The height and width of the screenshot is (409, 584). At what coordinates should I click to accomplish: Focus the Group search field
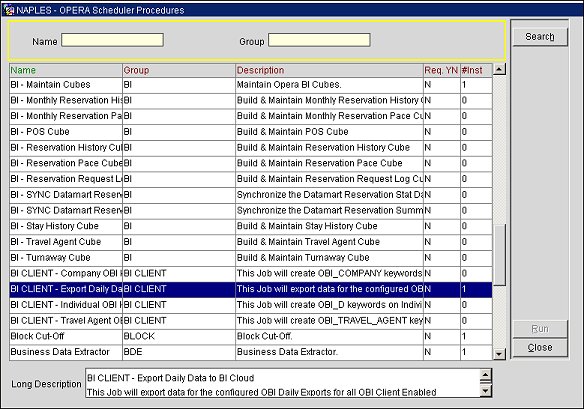319,40
